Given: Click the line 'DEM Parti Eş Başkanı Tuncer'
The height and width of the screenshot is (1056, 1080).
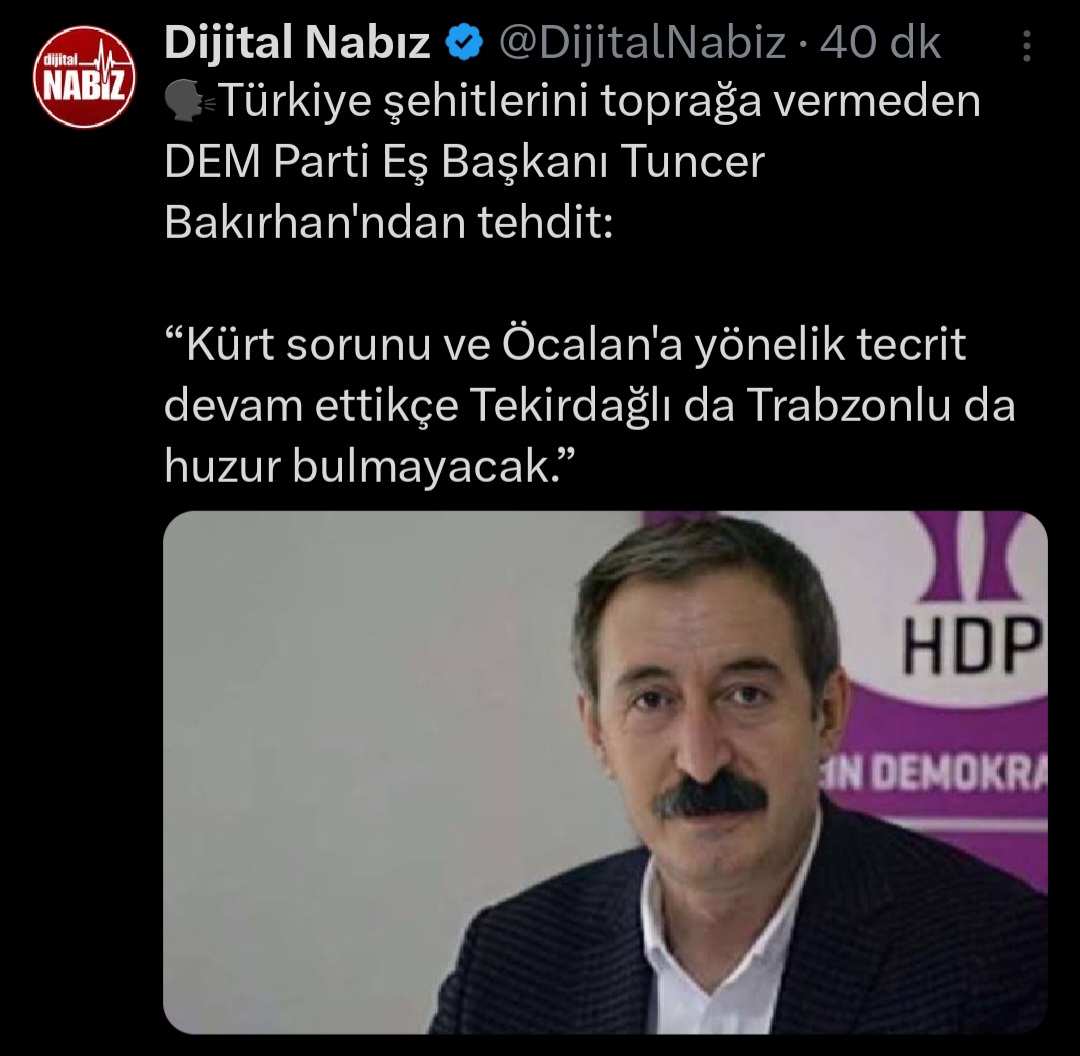Looking at the screenshot, I should (464, 163).
